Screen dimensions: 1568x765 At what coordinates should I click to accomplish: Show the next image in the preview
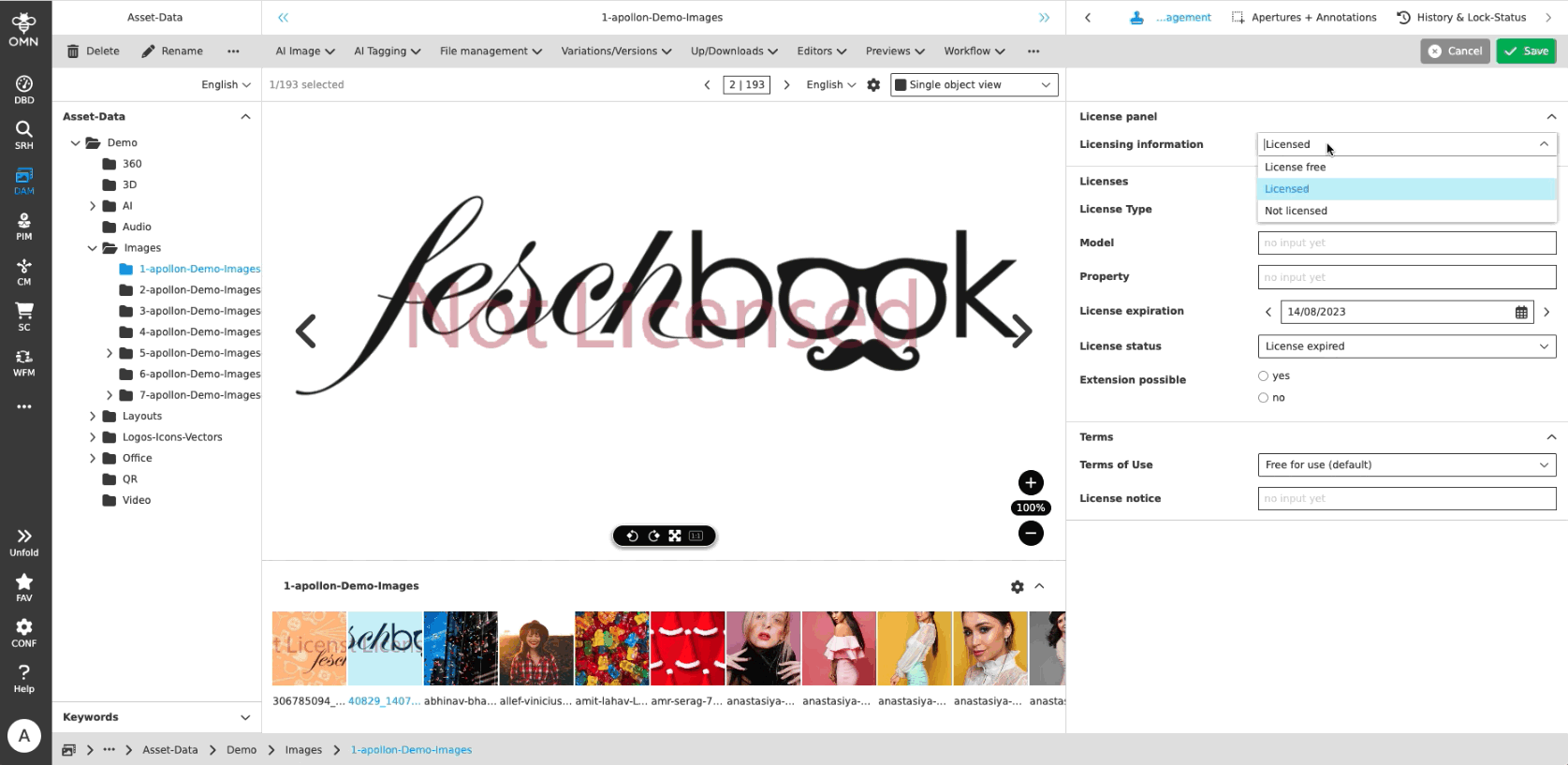(1022, 331)
